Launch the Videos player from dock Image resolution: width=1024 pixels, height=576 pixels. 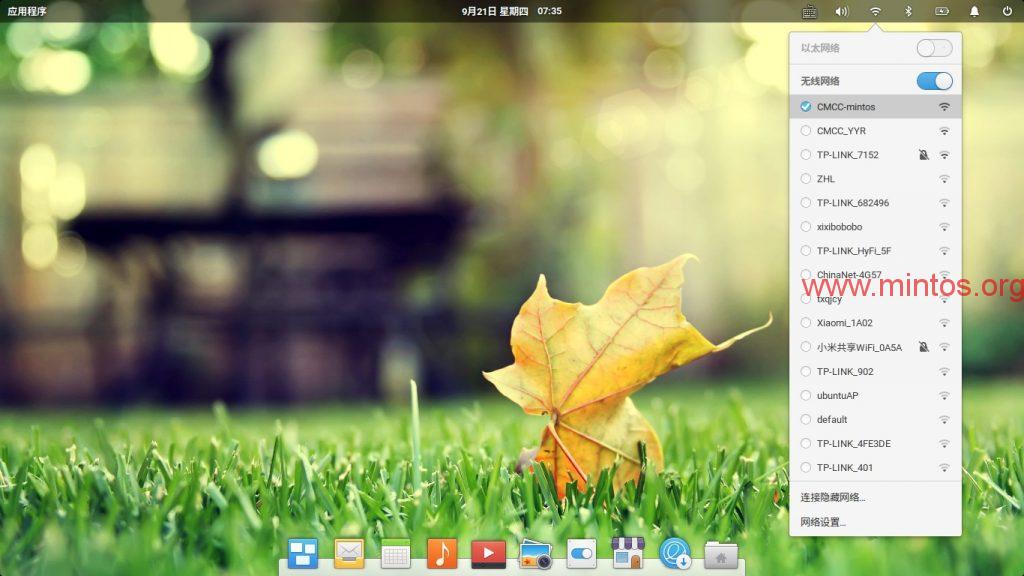(x=488, y=554)
